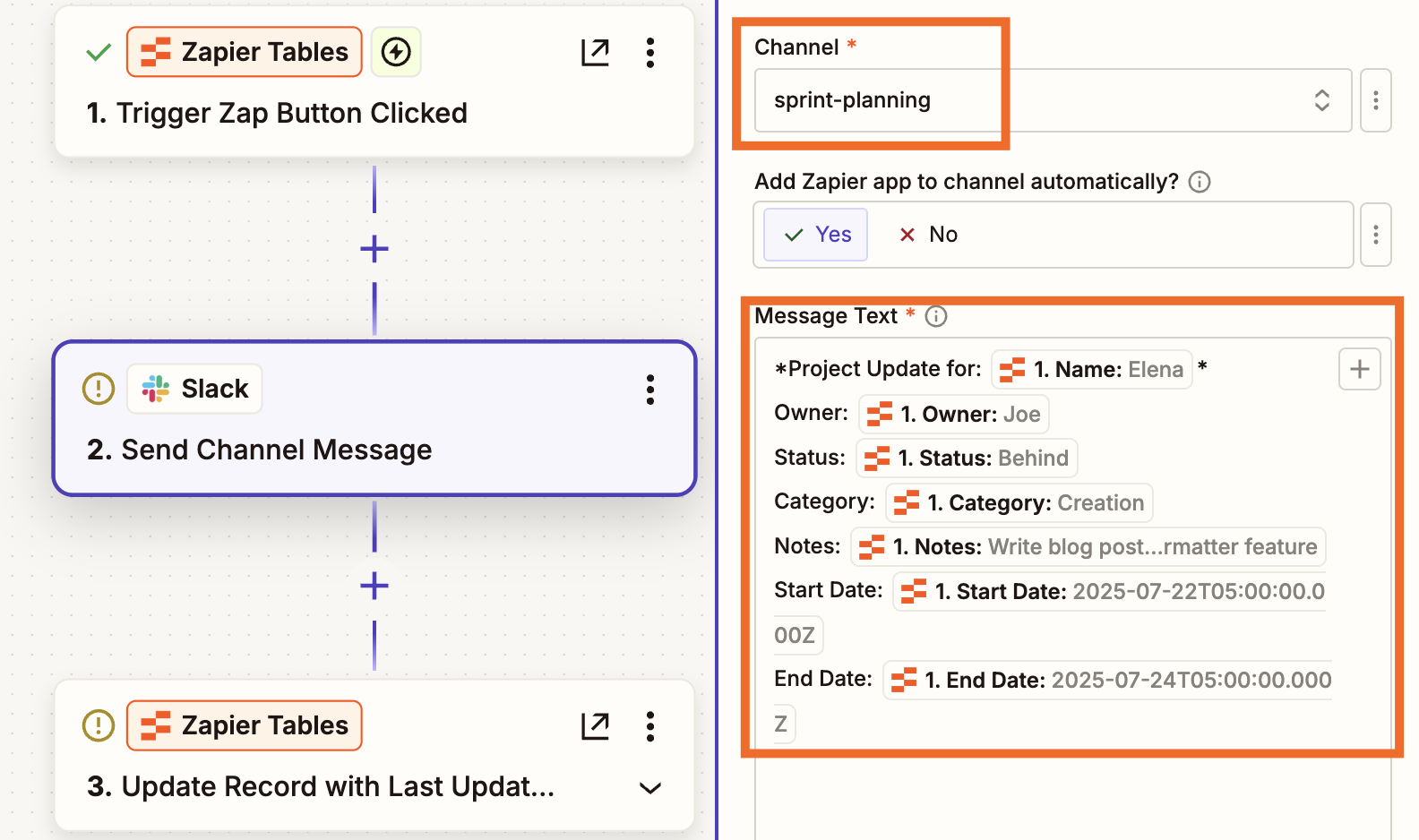Select the 1. Start Date data pill
Image resolution: width=1419 pixels, height=840 pixels.
(1109, 591)
